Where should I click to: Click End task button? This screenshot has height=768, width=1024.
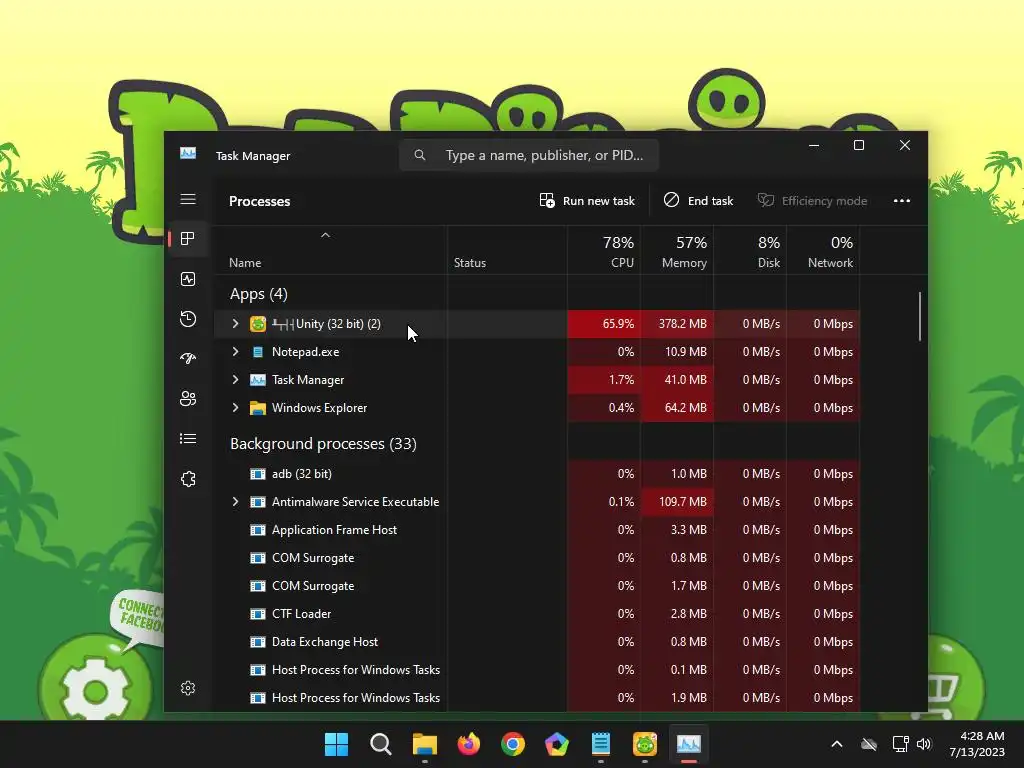(x=698, y=200)
